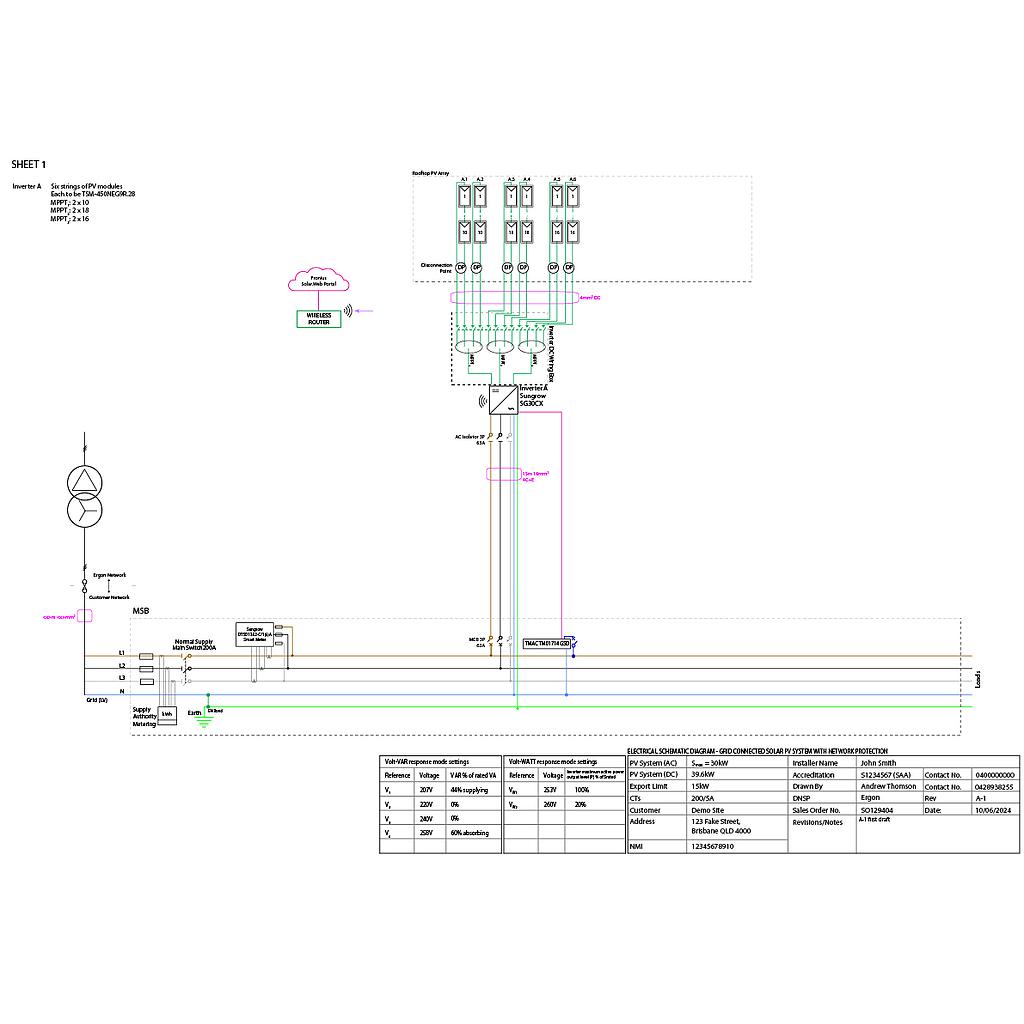Select the 'Demo Site' customer value
This screenshot has height=1024, width=1024.
[x=707, y=810]
